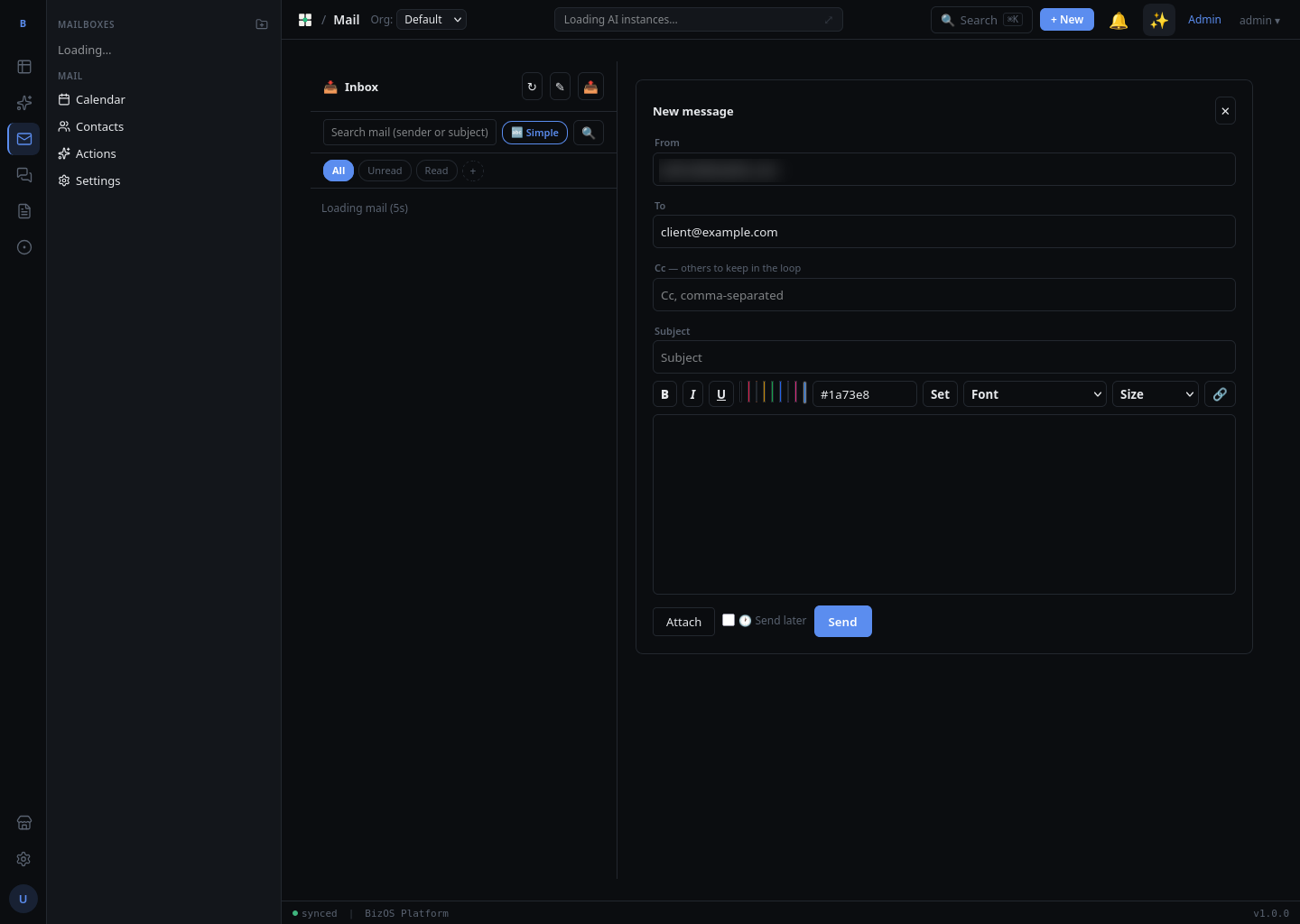The image size is (1300, 924).
Task: Click the v1.0.0 version label
Action: [x=1271, y=913]
